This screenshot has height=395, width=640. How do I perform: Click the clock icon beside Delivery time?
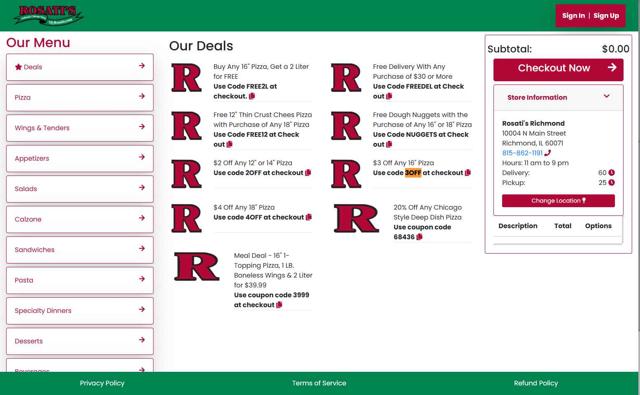tap(611, 173)
